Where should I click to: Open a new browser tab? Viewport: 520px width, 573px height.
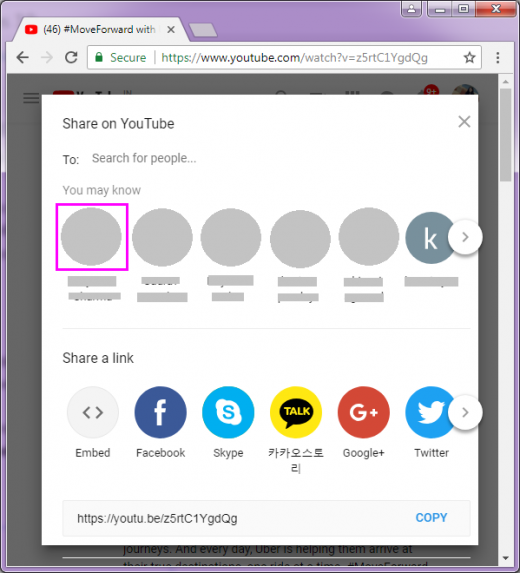coord(203,30)
